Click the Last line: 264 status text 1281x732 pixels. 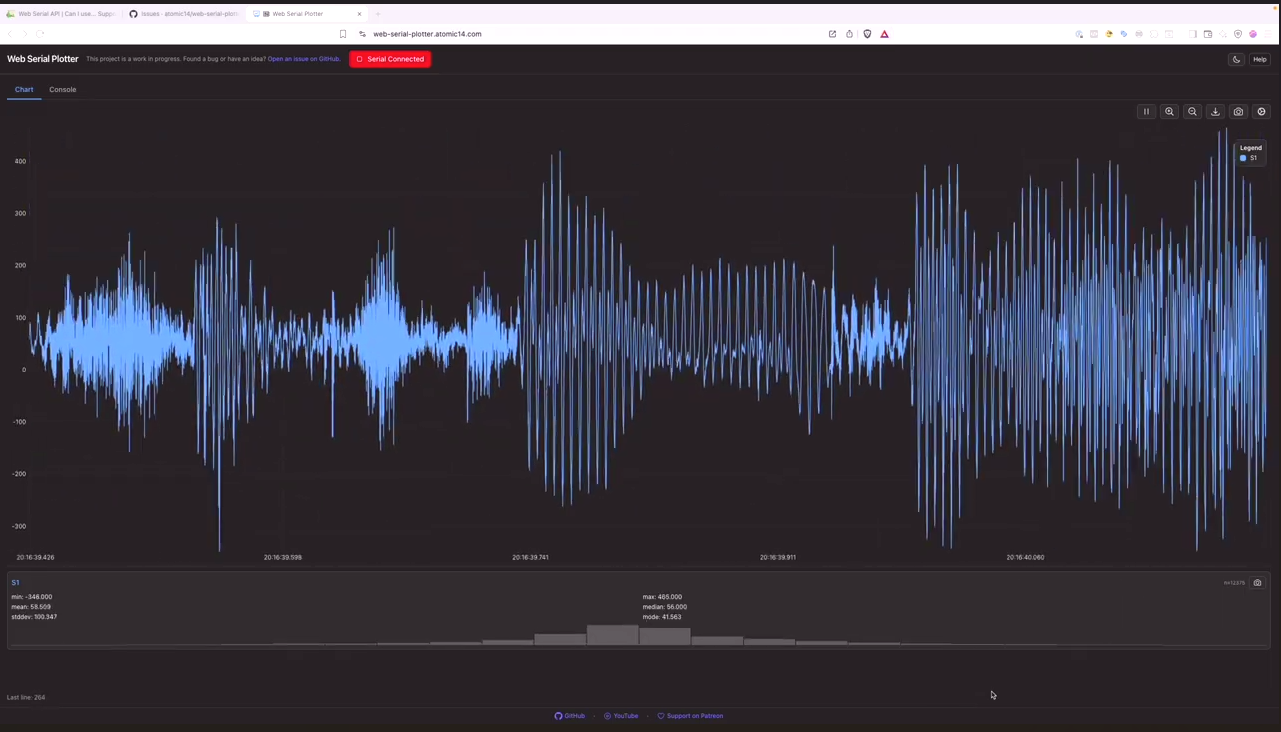(26, 697)
